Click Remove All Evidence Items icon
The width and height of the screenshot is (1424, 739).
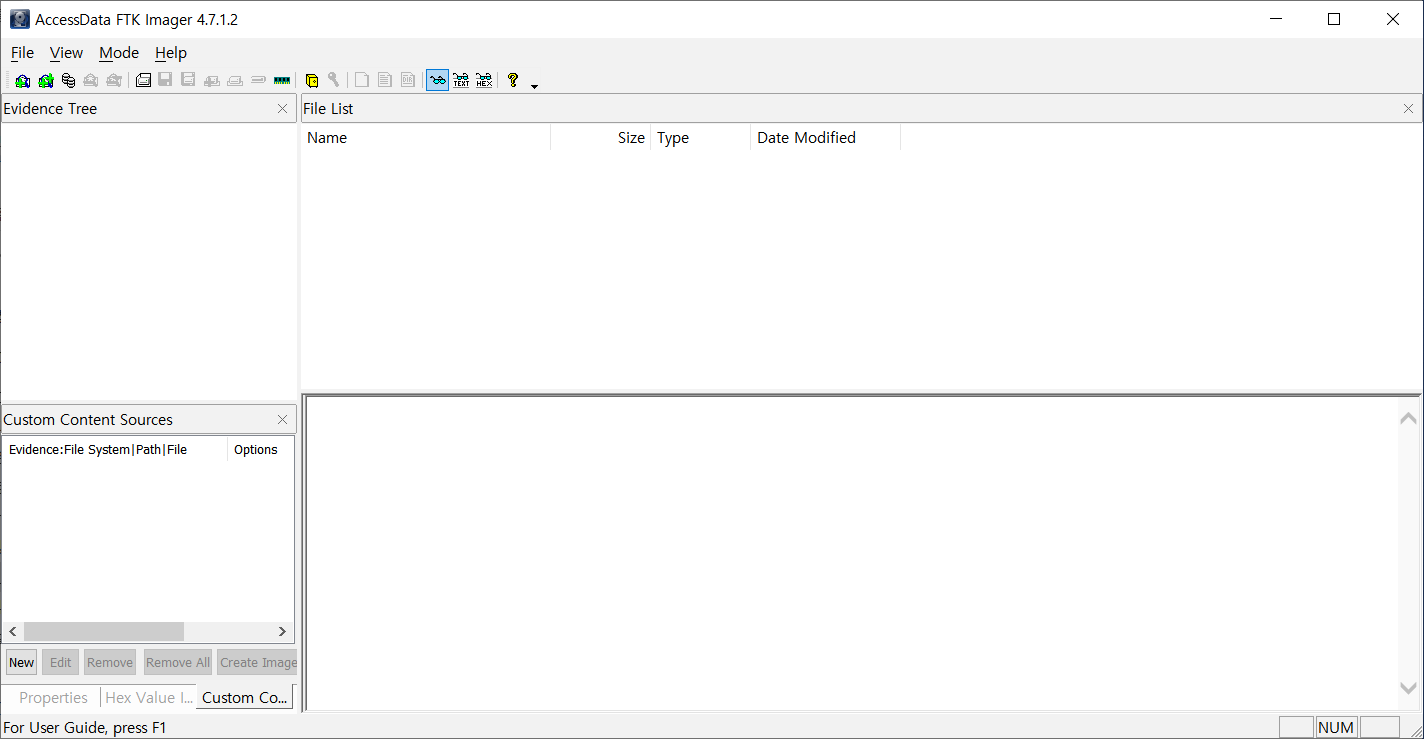(x=114, y=81)
